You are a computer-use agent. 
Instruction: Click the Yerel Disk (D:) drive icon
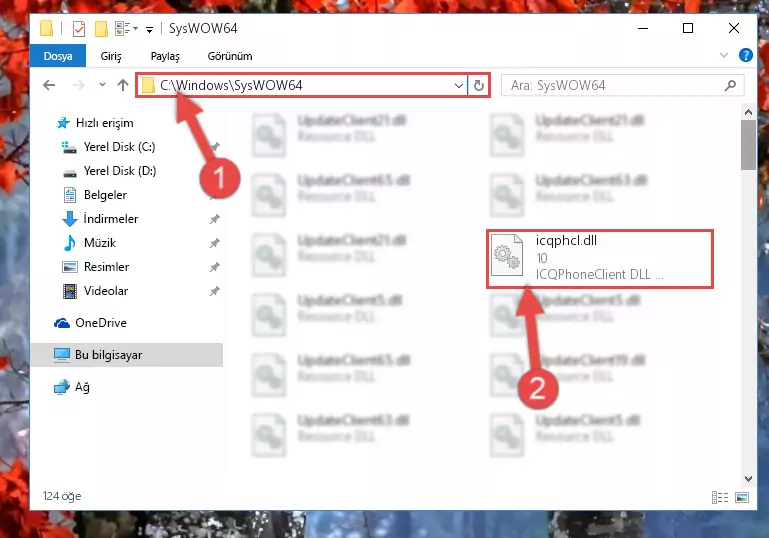coord(70,172)
